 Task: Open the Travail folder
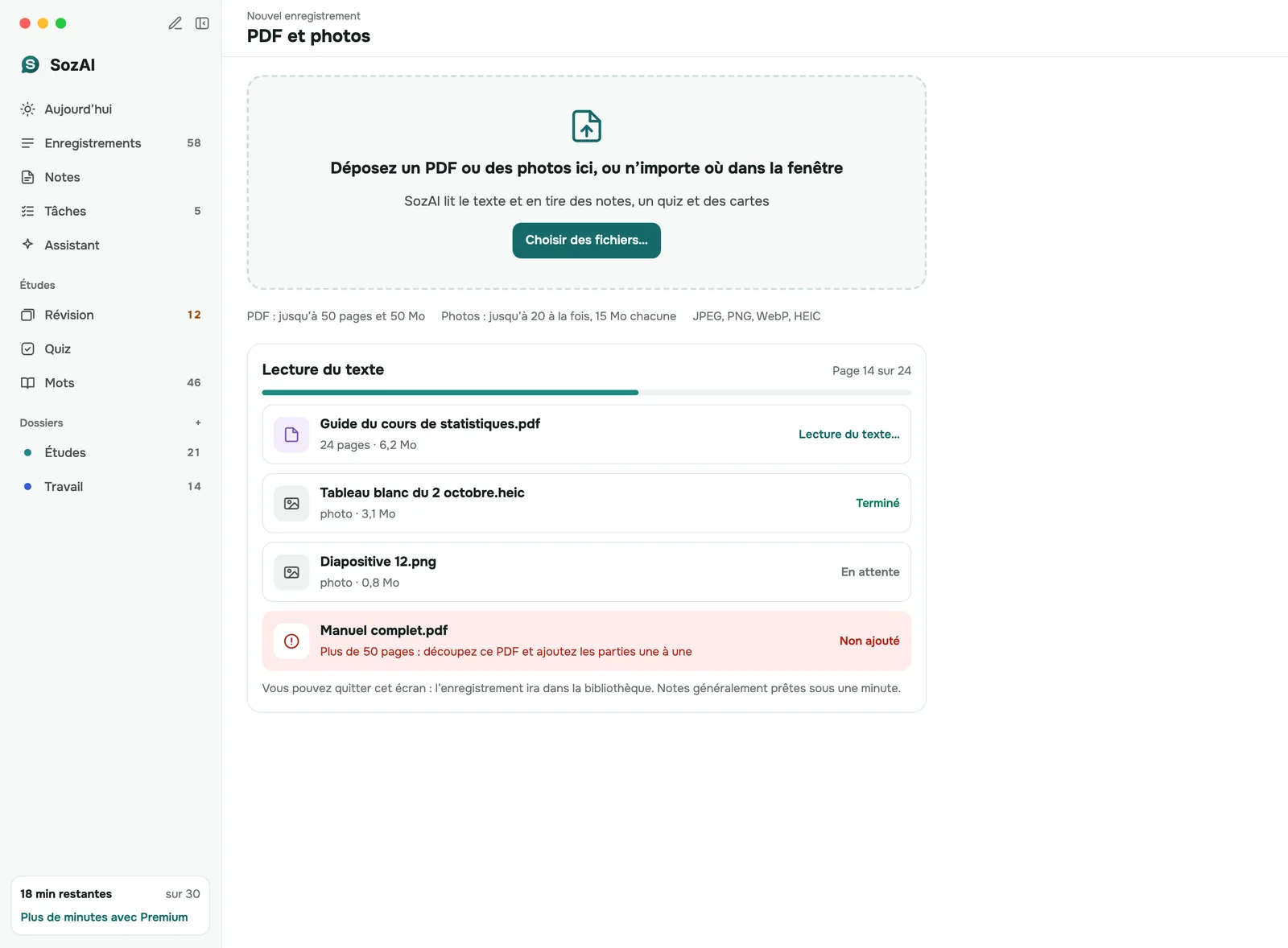(110, 487)
